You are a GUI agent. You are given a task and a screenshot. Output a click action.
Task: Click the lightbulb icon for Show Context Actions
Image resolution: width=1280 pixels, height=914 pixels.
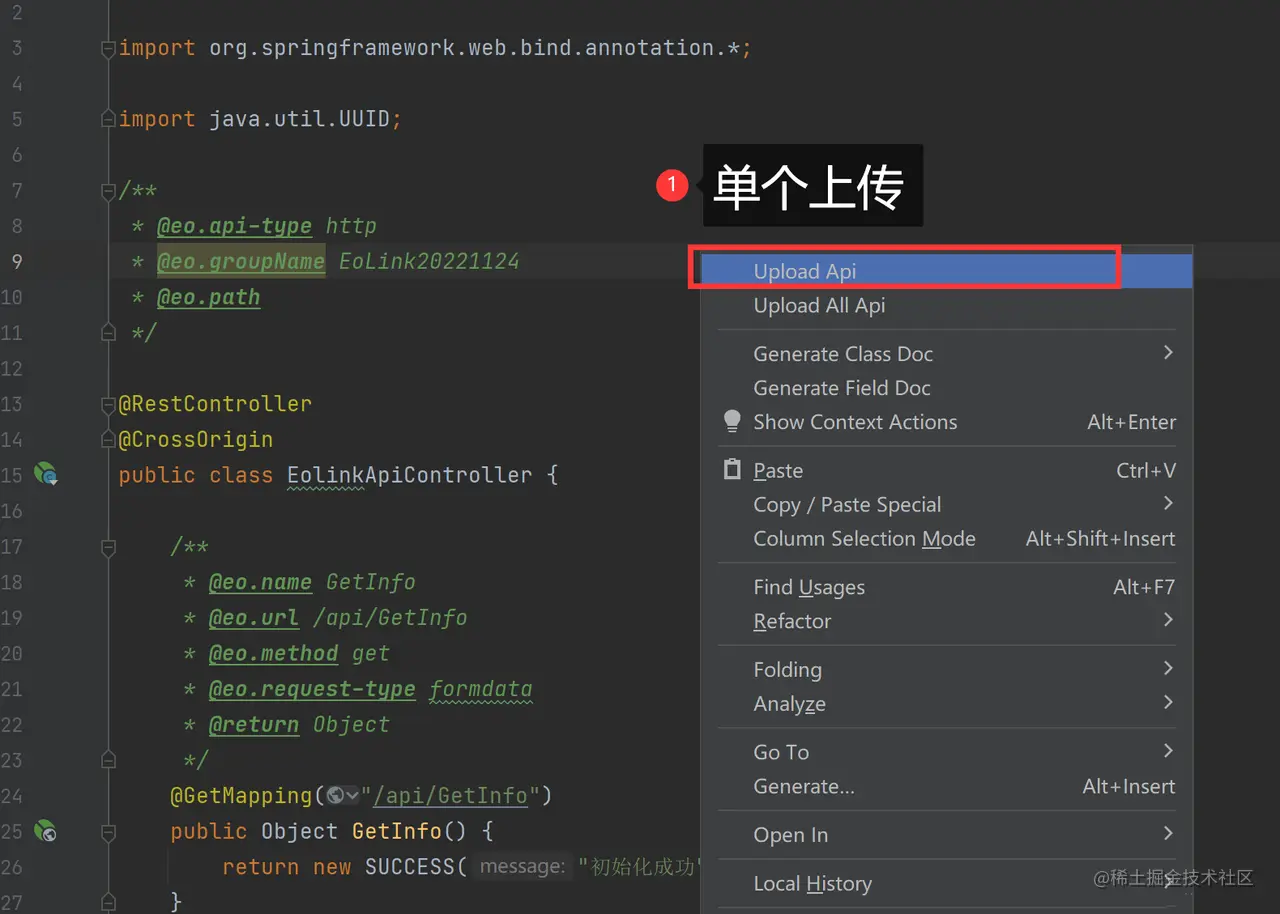pyautogui.click(x=732, y=422)
